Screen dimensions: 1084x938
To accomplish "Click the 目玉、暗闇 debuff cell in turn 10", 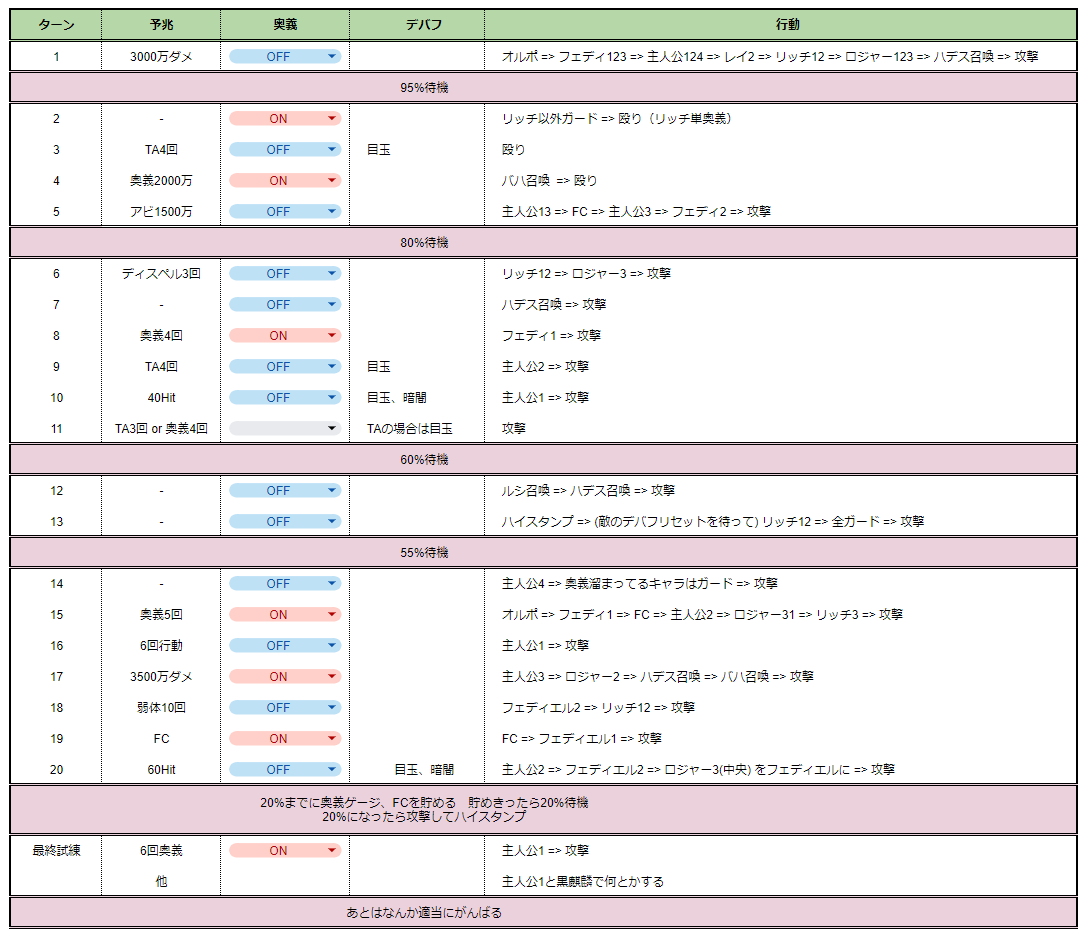I will [397, 398].
